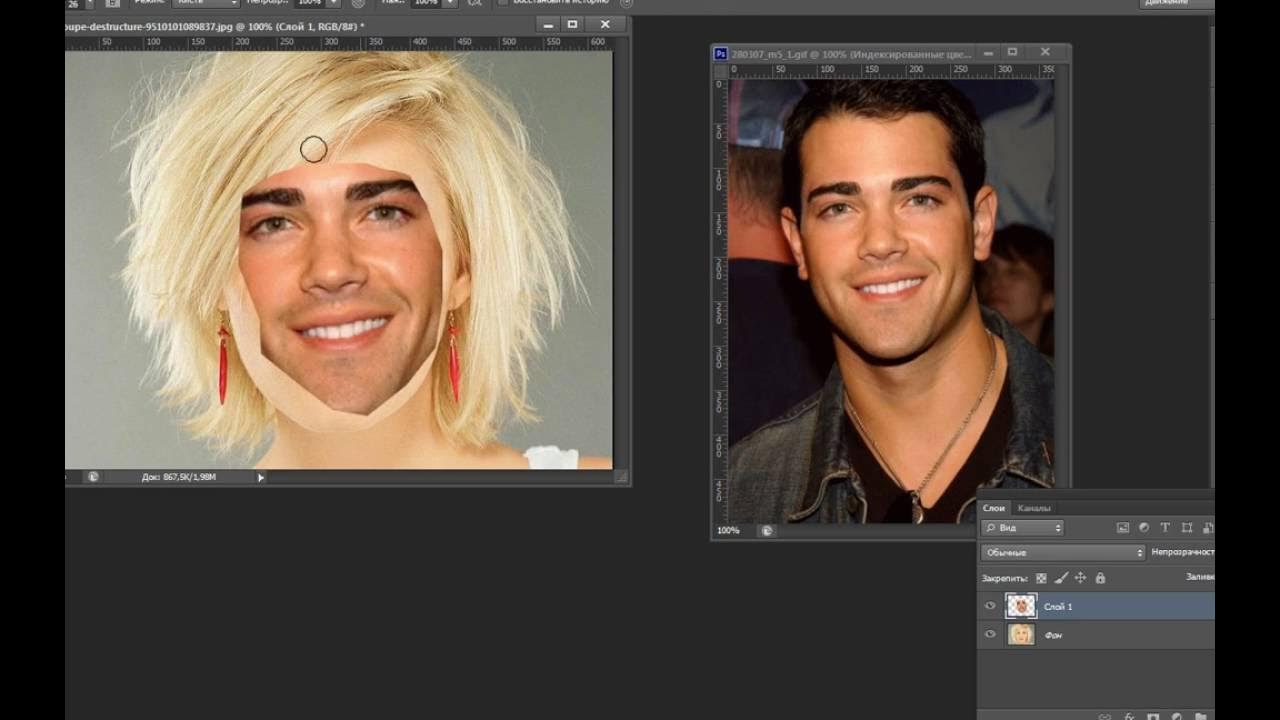Screen dimensions: 1280x720
Task: Click the 100% zoom field in GIF window
Action: click(x=728, y=530)
